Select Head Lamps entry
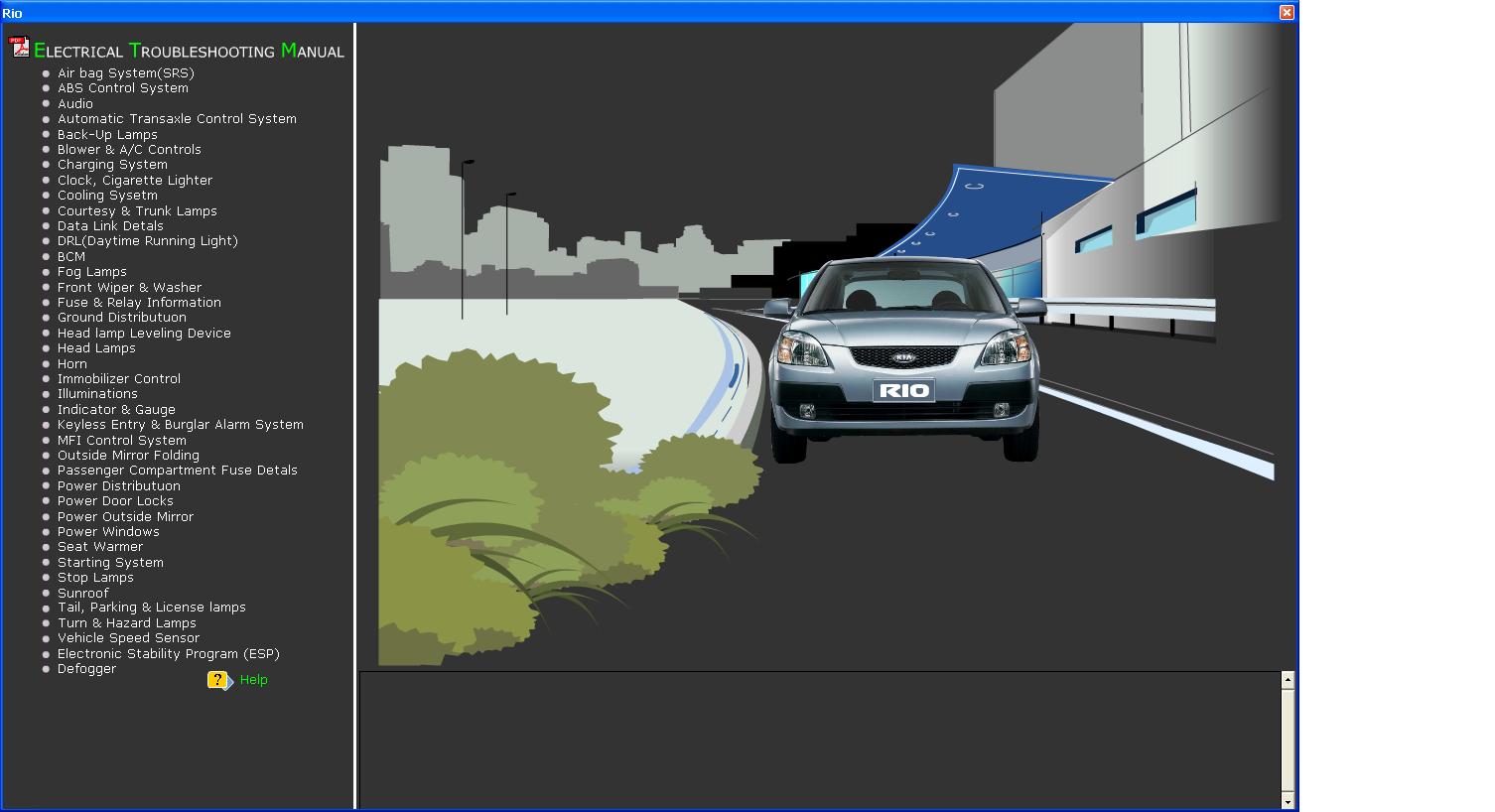 click(96, 348)
